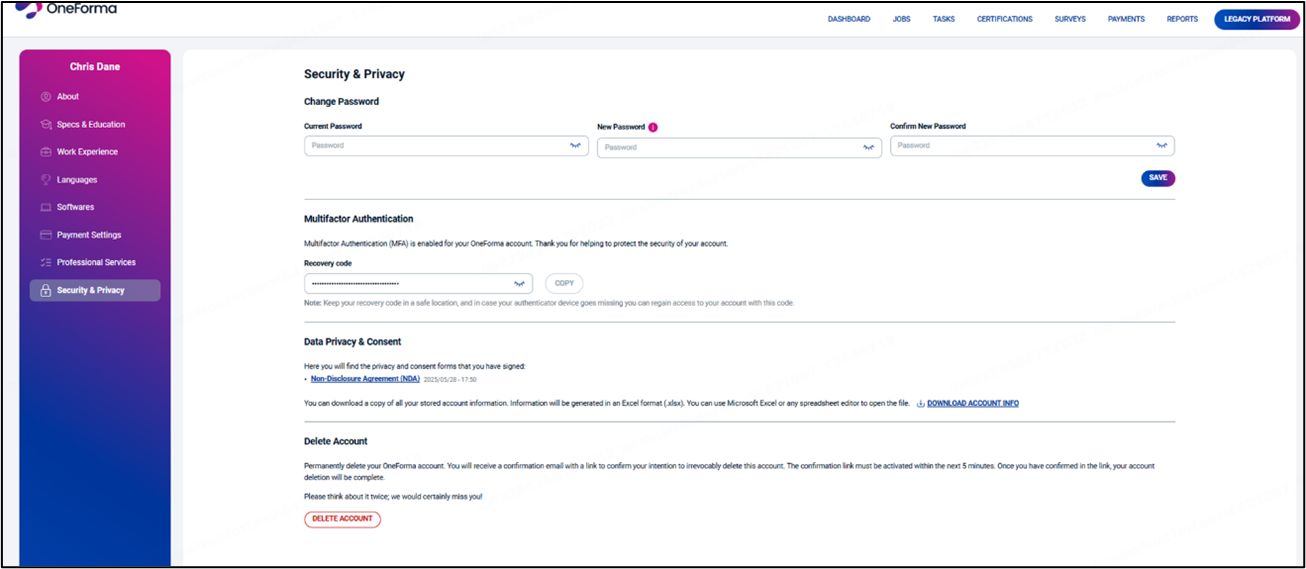The width and height of the screenshot is (1306, 569).
Task: Click the Payment Settings card icon
Action: 46,235
